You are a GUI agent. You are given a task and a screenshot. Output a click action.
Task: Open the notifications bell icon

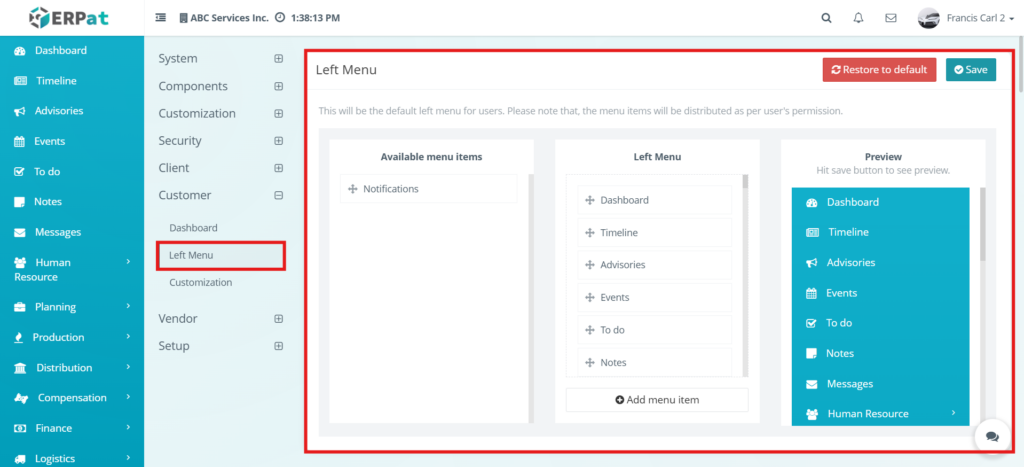click(x=858, y=18)
